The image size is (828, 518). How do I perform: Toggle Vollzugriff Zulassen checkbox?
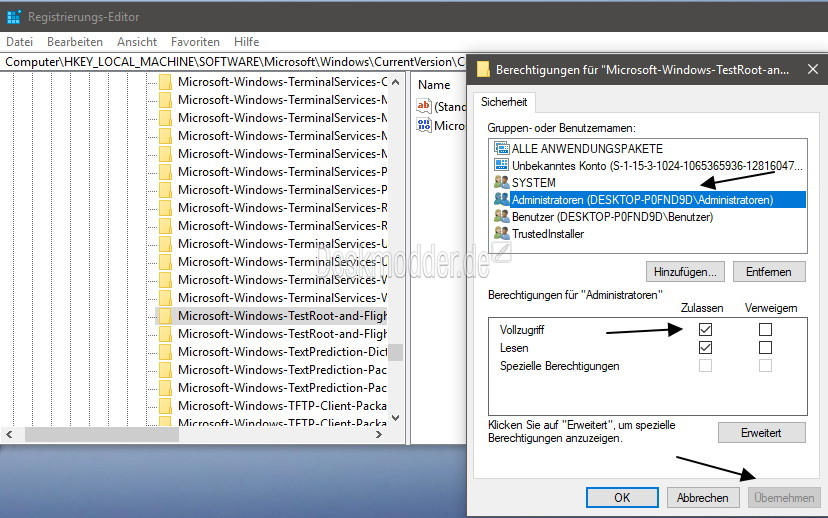point(705,329)
